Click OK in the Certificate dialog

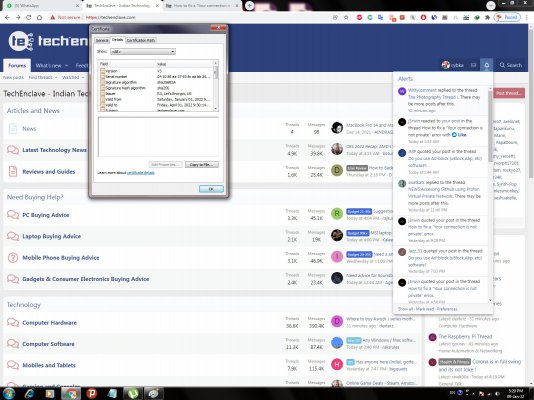[x=211, y=189]
